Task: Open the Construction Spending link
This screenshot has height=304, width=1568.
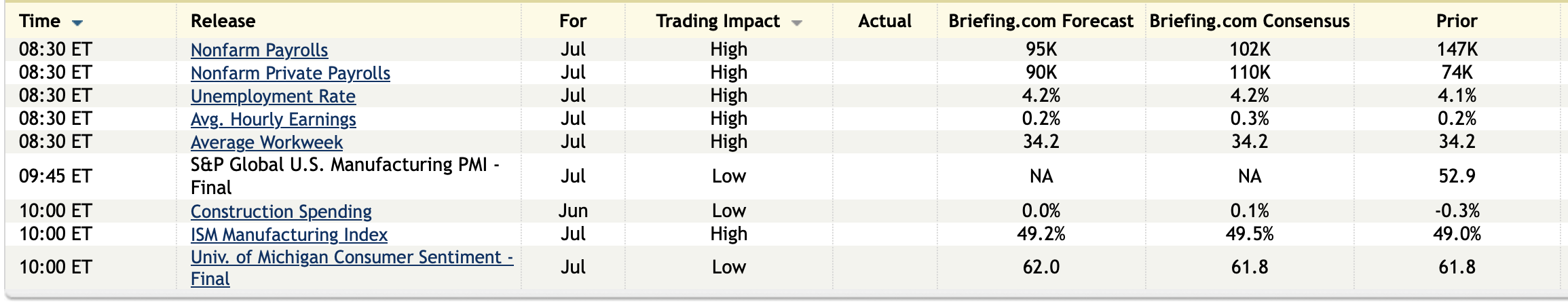Action: pos(281,212)
